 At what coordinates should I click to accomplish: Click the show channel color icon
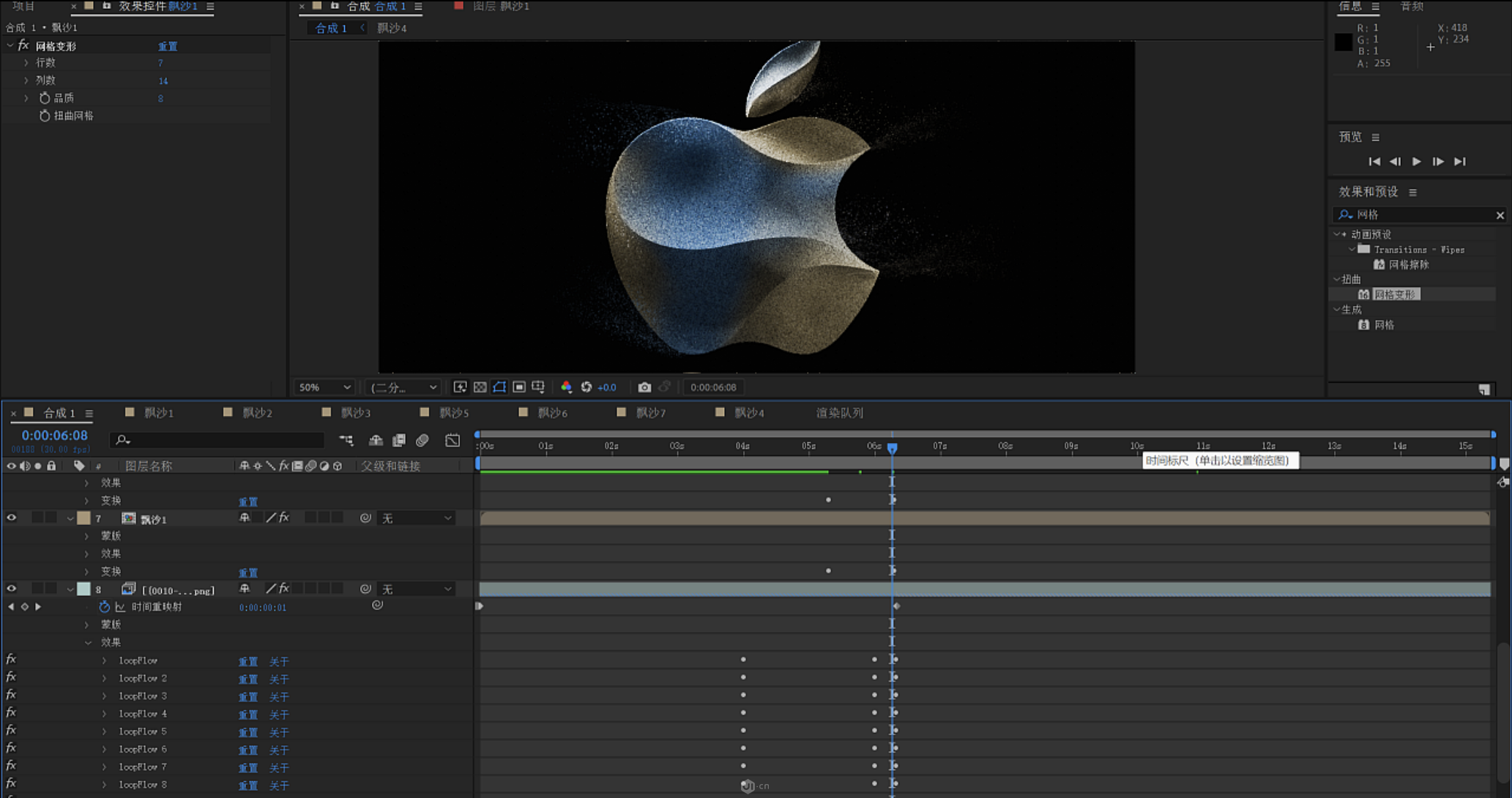[x=566, y=387]
